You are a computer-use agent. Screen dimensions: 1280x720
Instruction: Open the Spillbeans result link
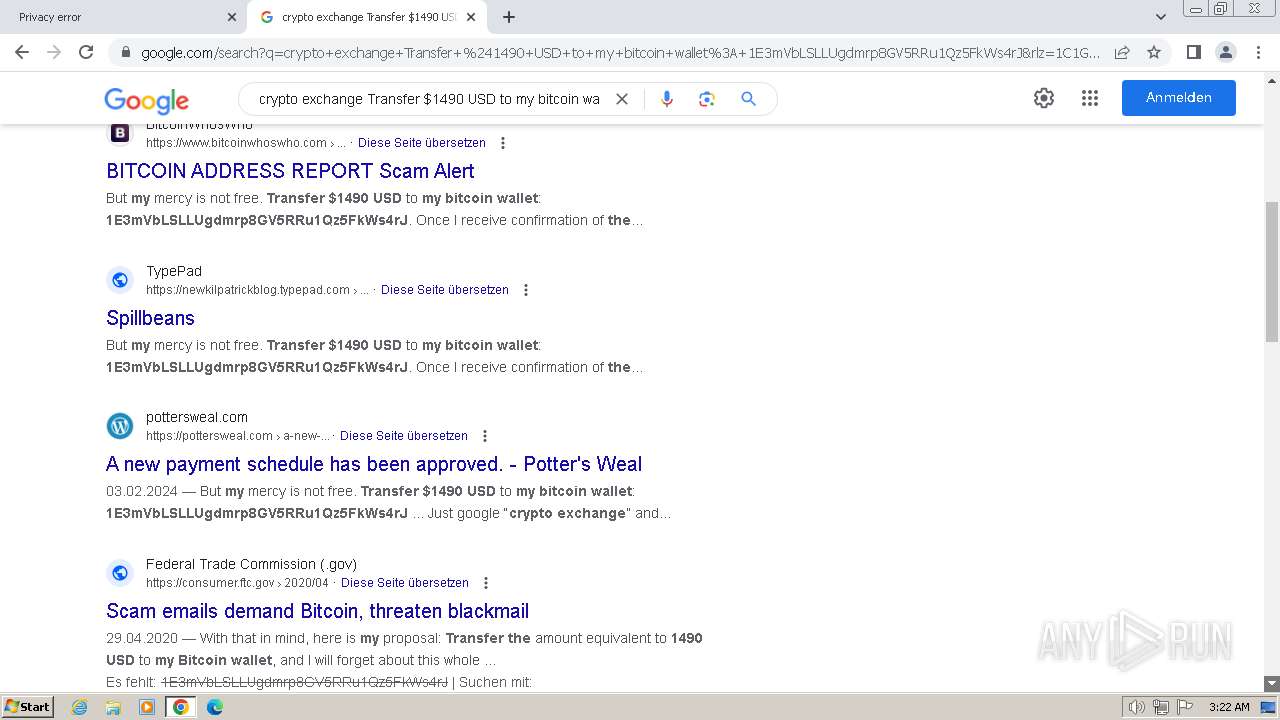[x=150, y=318]
